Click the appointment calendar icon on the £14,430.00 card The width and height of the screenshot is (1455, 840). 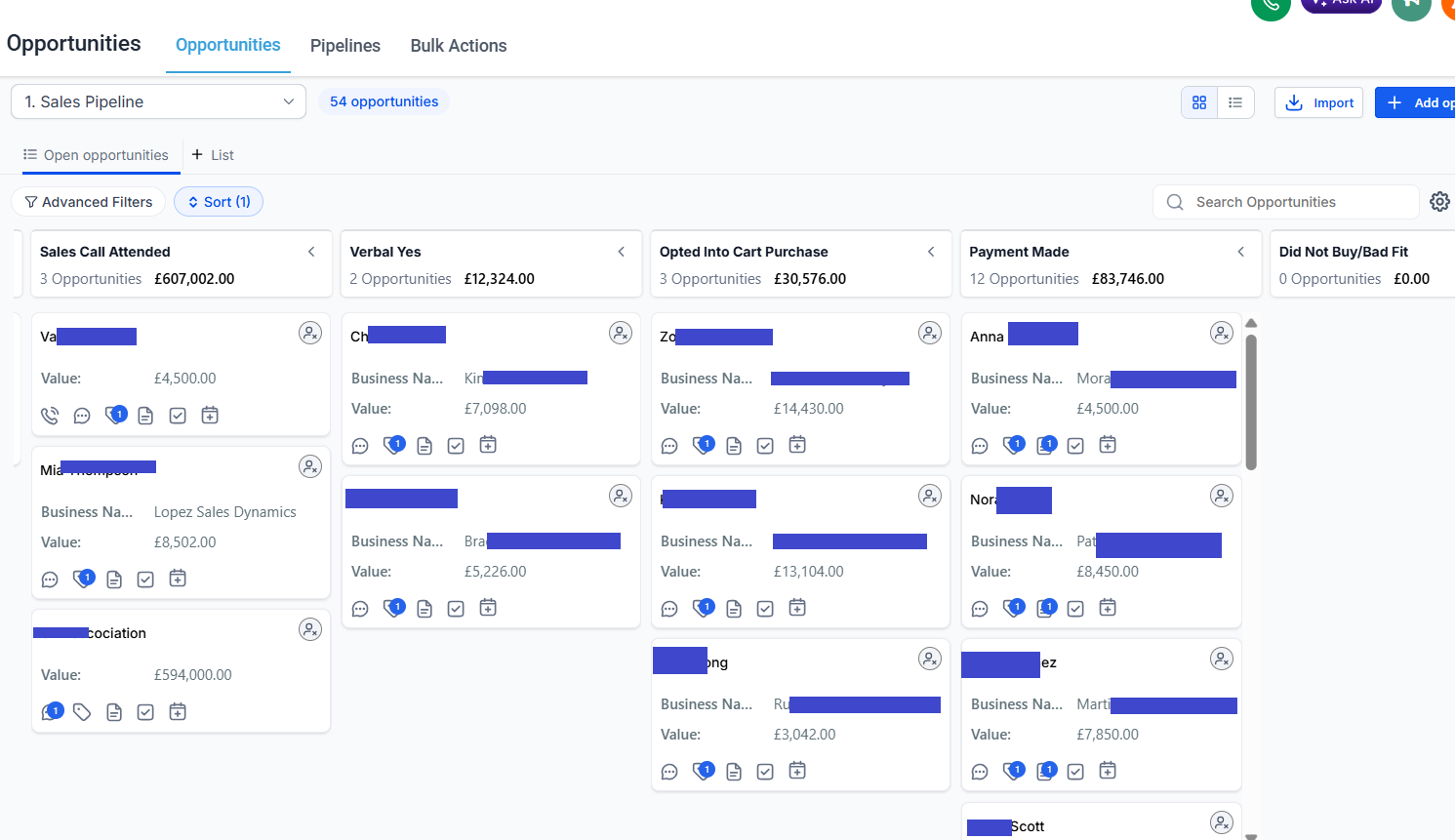pyautogui.click(x=797, y=445)
